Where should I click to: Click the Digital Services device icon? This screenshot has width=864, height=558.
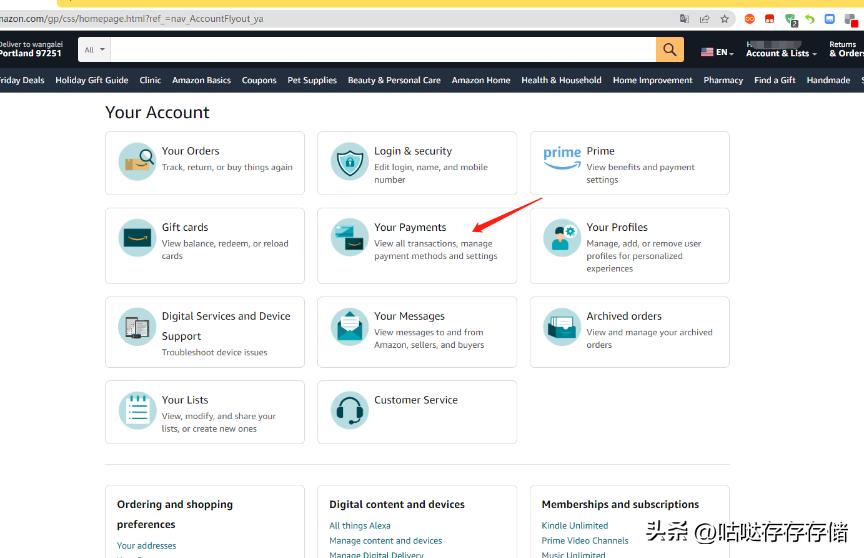(x=137, y=327)
